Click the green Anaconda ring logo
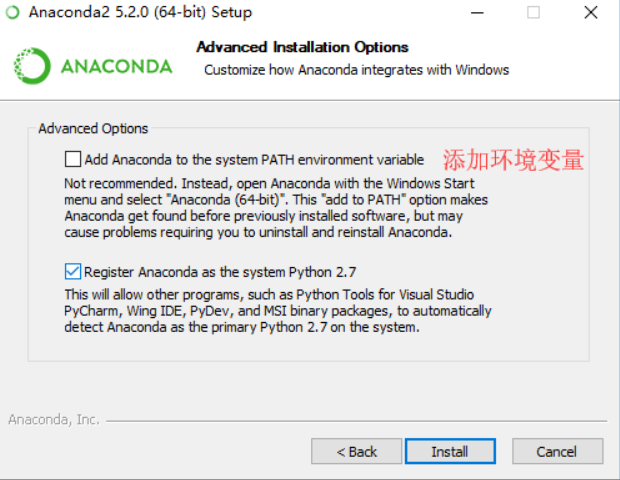The image size is (620, 480). 32,66
